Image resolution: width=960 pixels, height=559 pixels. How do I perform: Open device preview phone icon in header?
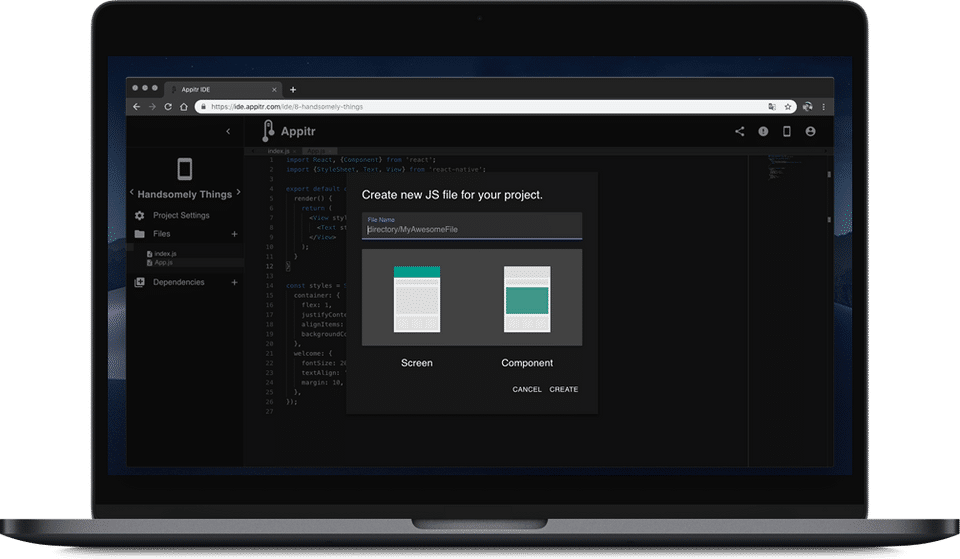(787, 131)
